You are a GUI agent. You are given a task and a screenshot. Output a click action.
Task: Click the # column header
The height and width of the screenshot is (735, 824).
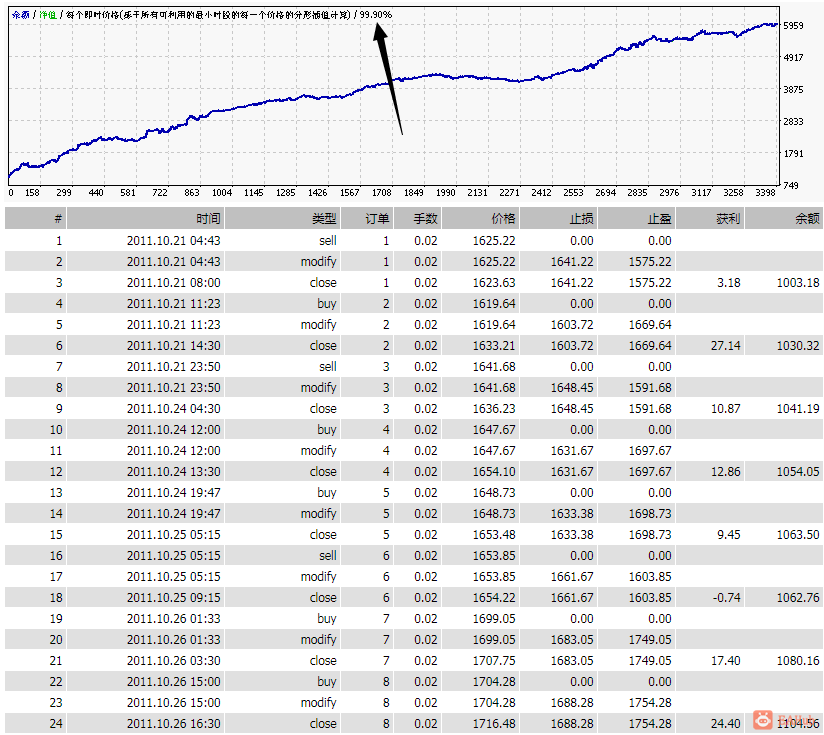click(36, 219)
